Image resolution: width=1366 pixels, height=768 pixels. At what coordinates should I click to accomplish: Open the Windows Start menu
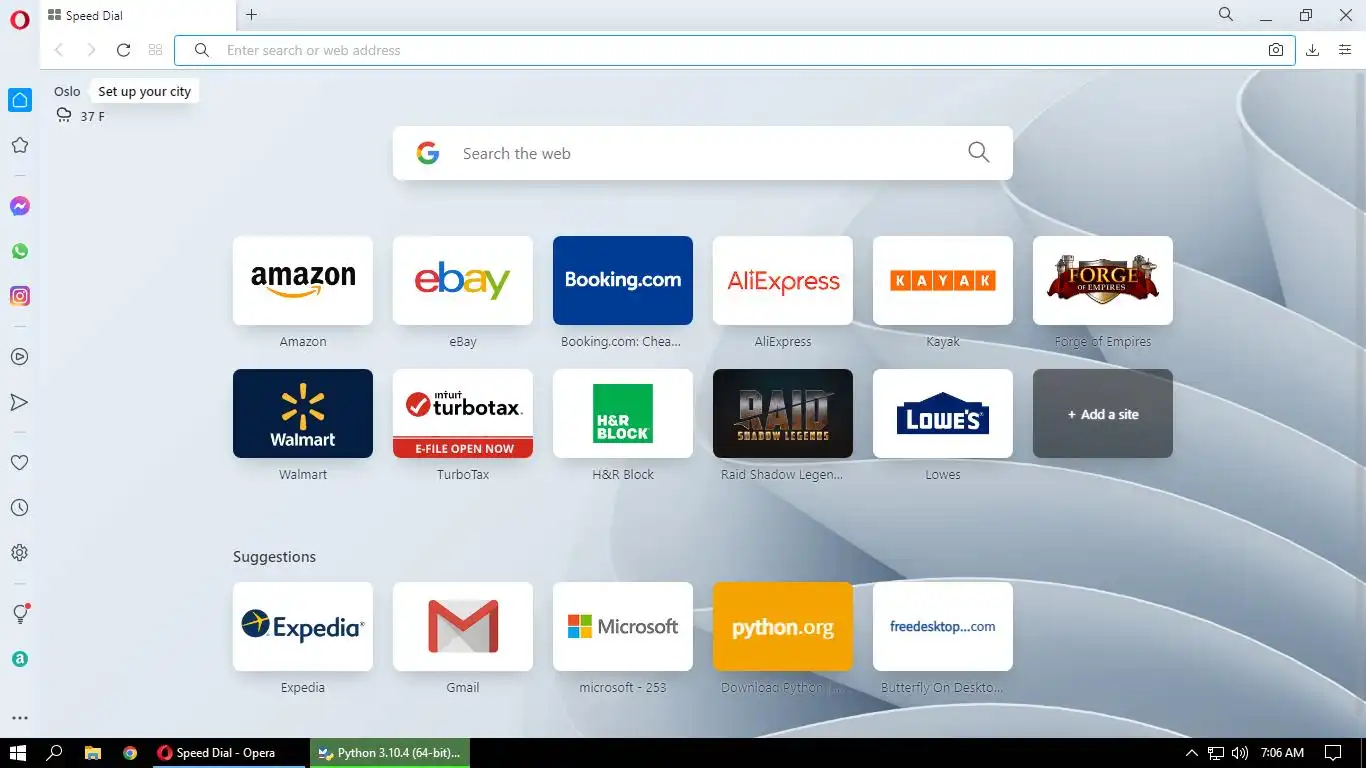(18, 753)
